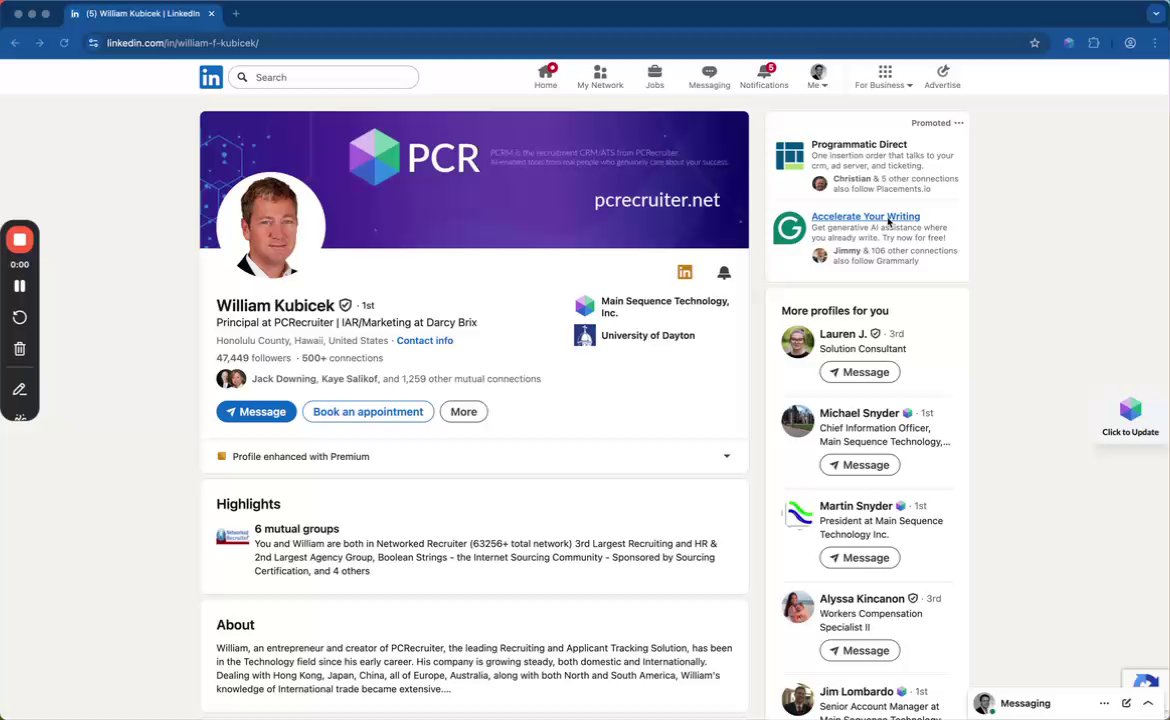Open the Me dropdown menu
This screenshot has height=720, width=1170.
tap(818, 77)
